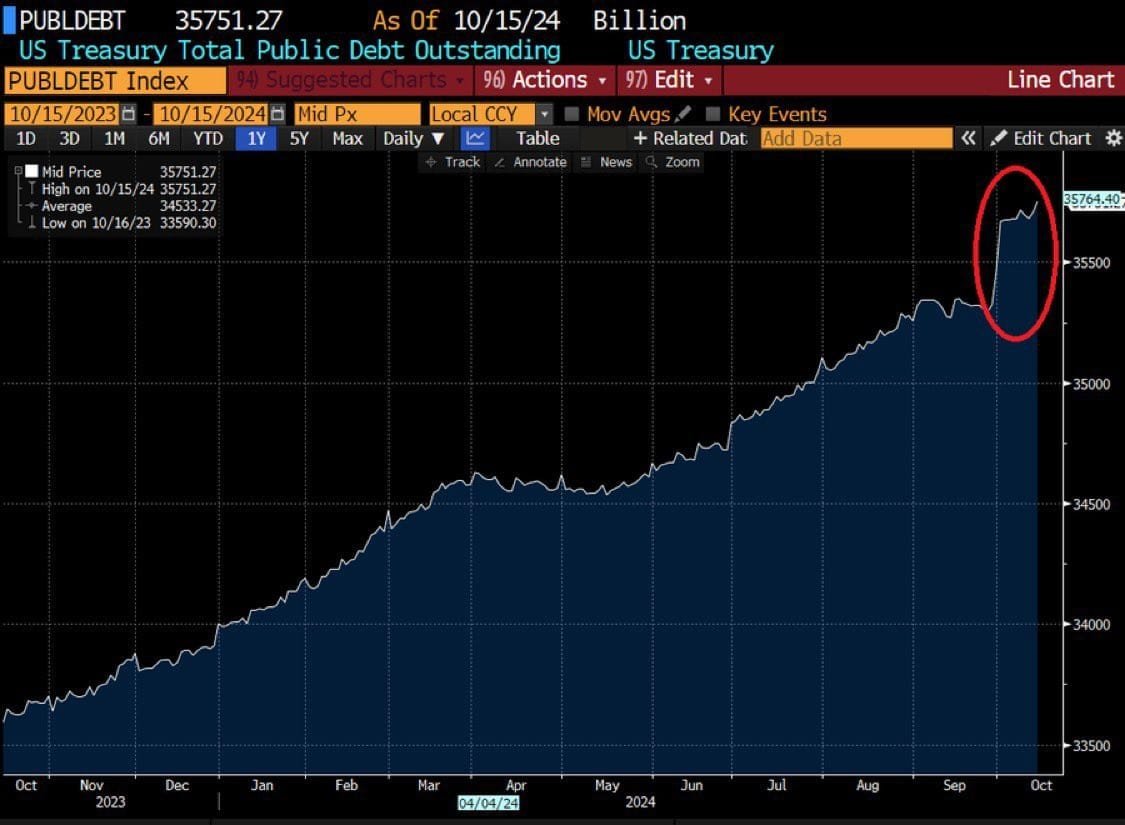The width and height of the screenshot is (1125, 825).
Task: Click the double-left collapse arrows icon
Action: point(968,139)
